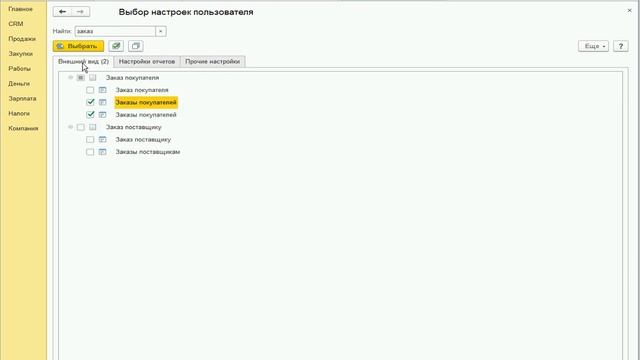
Task: Click the group icon of Заказ покупателя
Action: click(93, 78)
